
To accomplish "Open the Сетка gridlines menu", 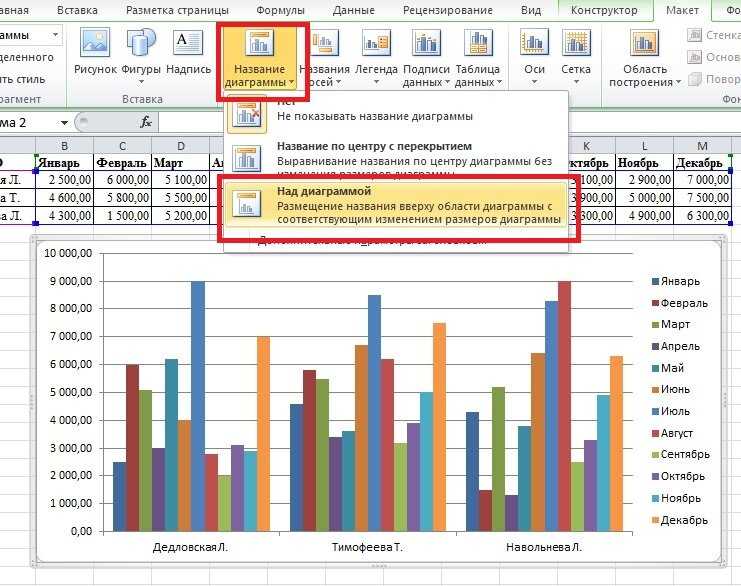I will pos(576,57).
